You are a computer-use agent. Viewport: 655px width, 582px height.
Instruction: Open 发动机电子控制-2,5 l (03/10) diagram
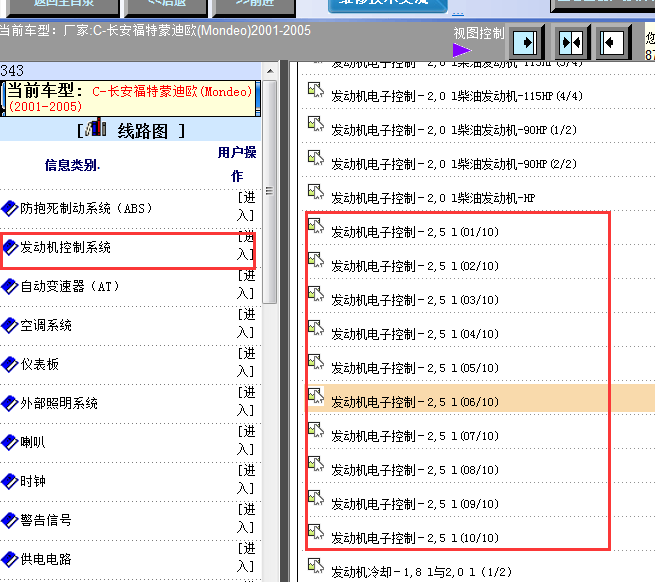point(415,300)
